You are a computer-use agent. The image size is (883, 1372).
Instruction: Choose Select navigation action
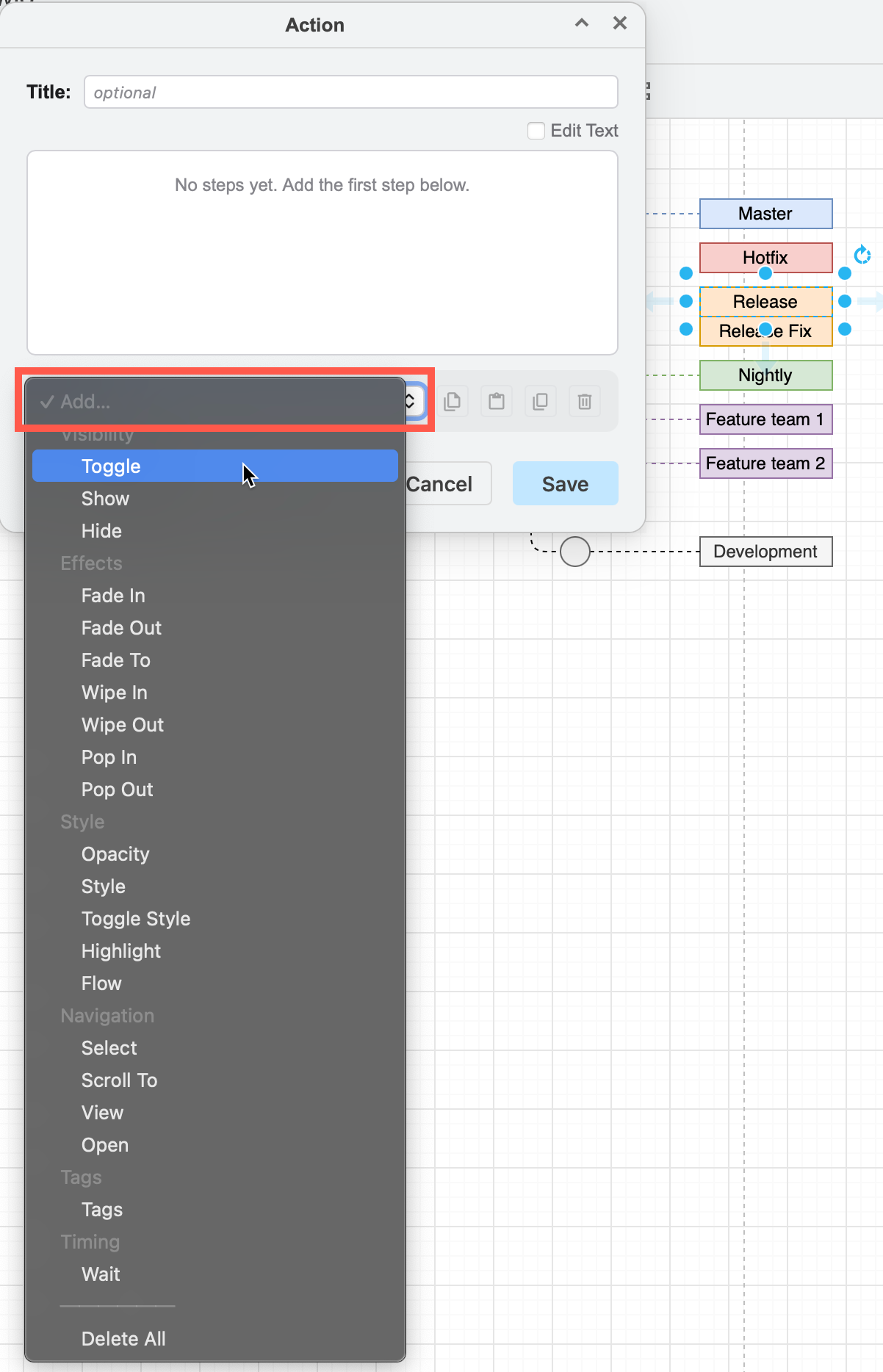[215, 1047]
